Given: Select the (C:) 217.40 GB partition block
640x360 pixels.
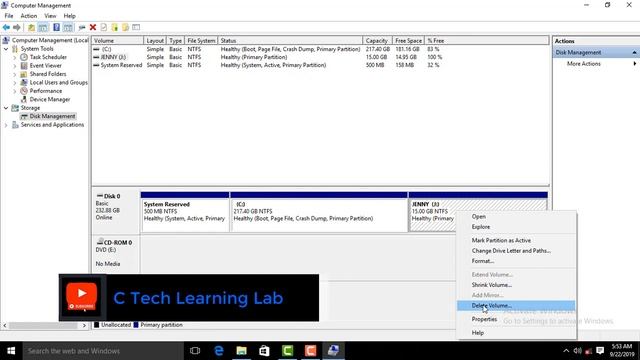Looking at the screenshot, I should click(319, 212).
